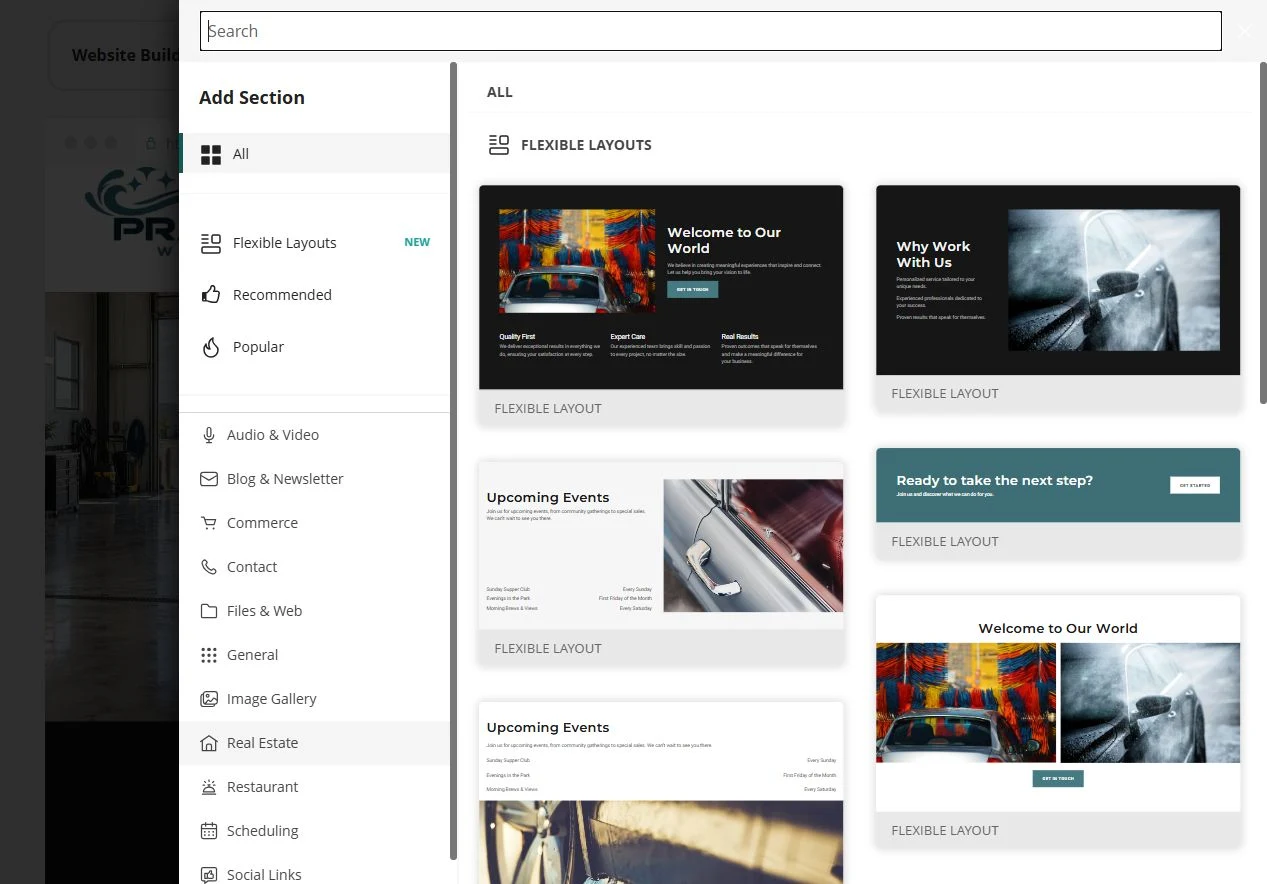
Task: Click the General dots grid icon
Action: pos(209,655)
